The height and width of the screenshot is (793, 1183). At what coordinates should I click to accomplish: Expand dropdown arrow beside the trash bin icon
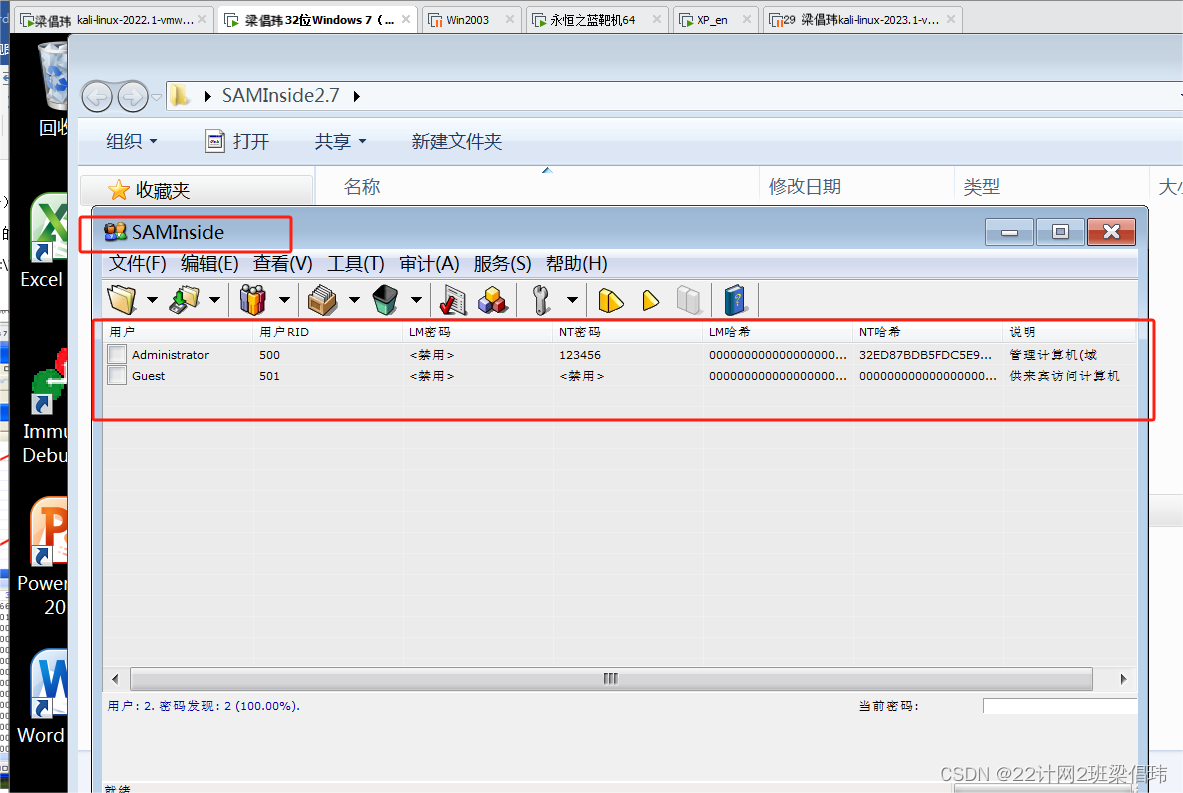point(416,300)
